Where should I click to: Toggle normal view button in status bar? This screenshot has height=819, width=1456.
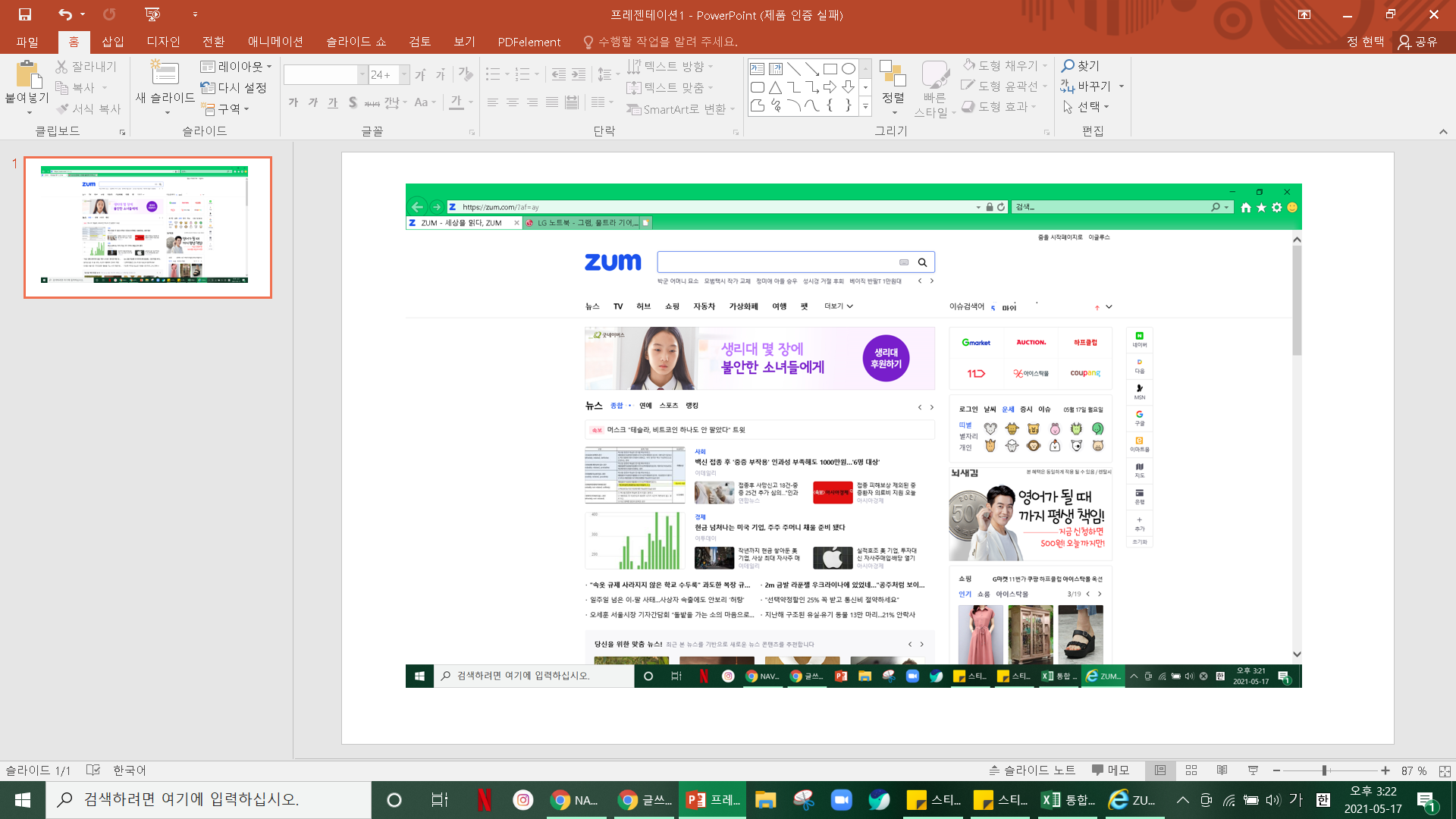point(1160,770)
